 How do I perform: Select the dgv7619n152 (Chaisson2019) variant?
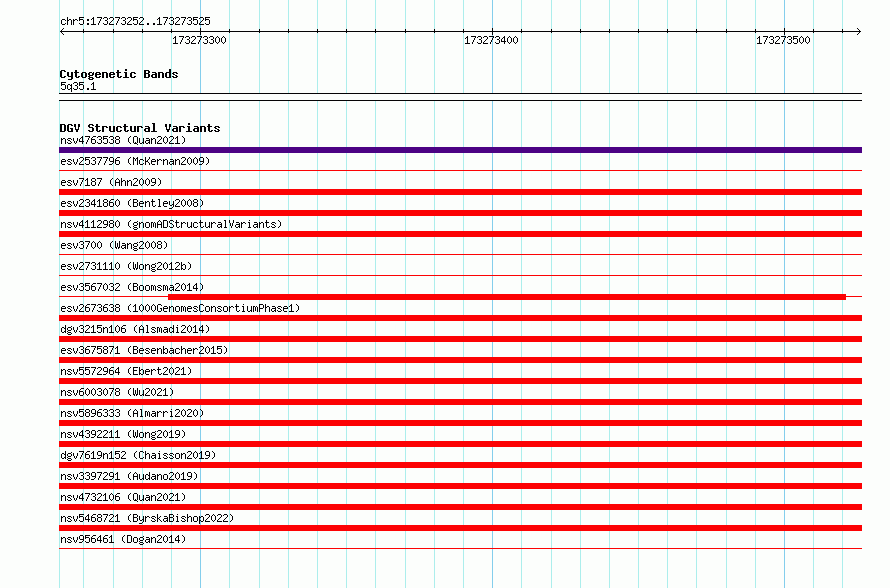[138, 455]
